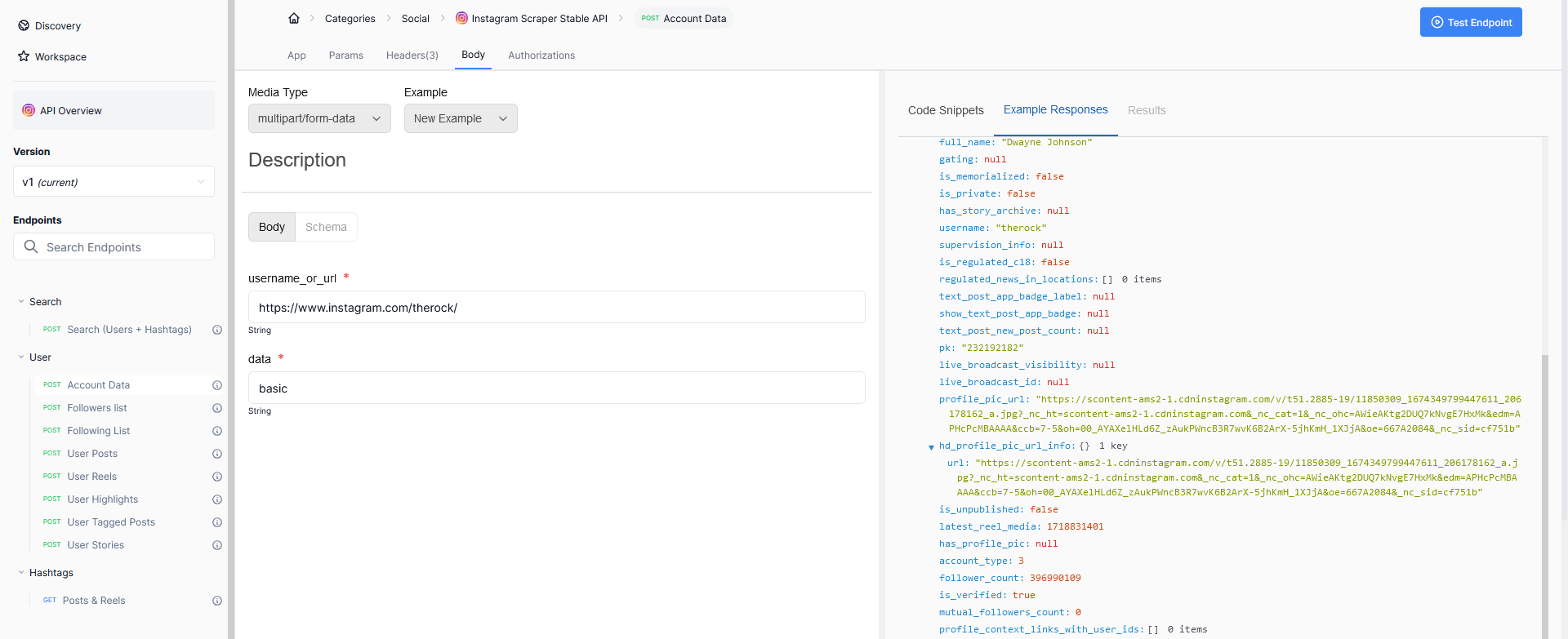Click the Search Endpoints input

[x=114, y=246]
